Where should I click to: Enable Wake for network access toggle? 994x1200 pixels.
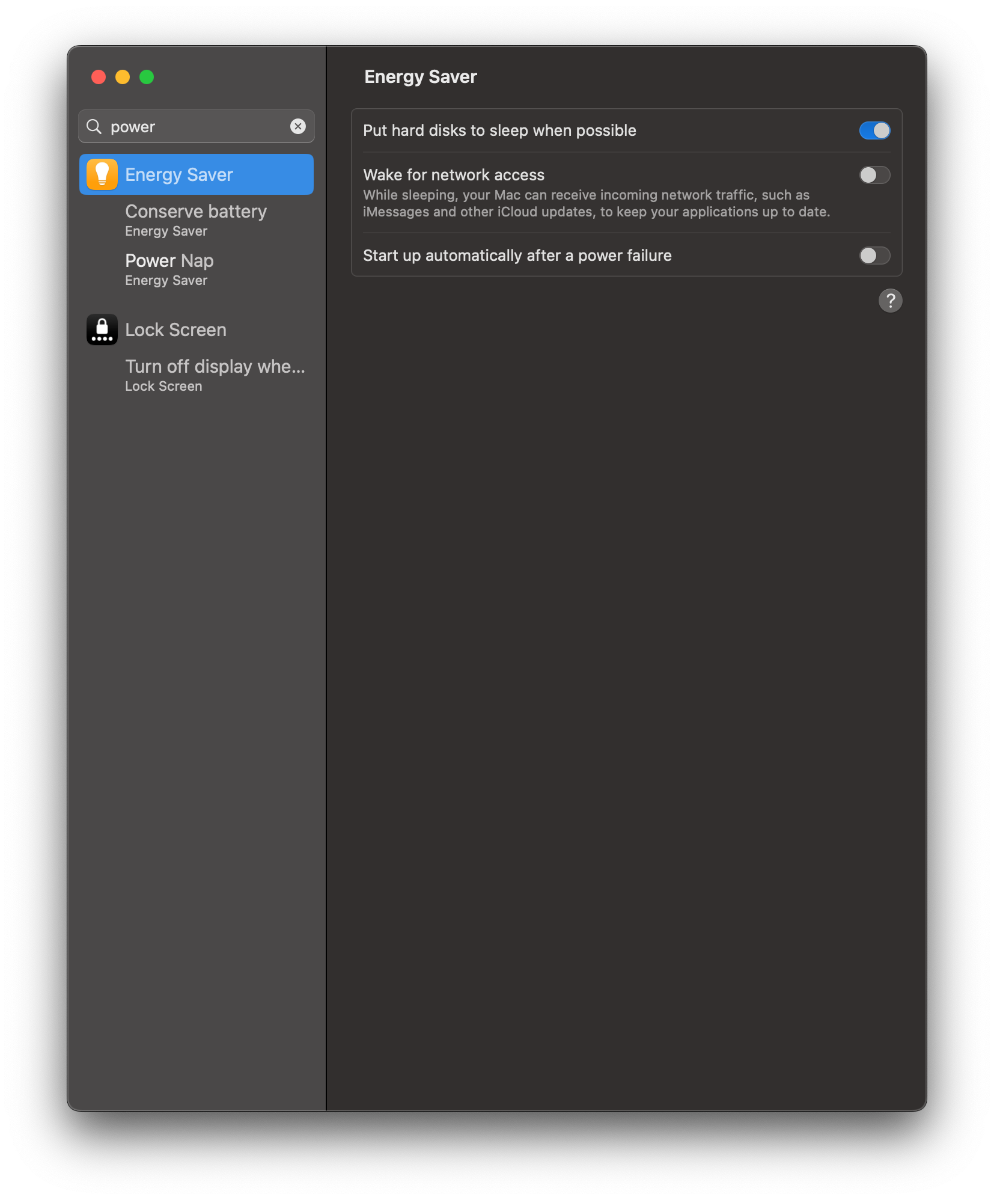tap(874, 175)
